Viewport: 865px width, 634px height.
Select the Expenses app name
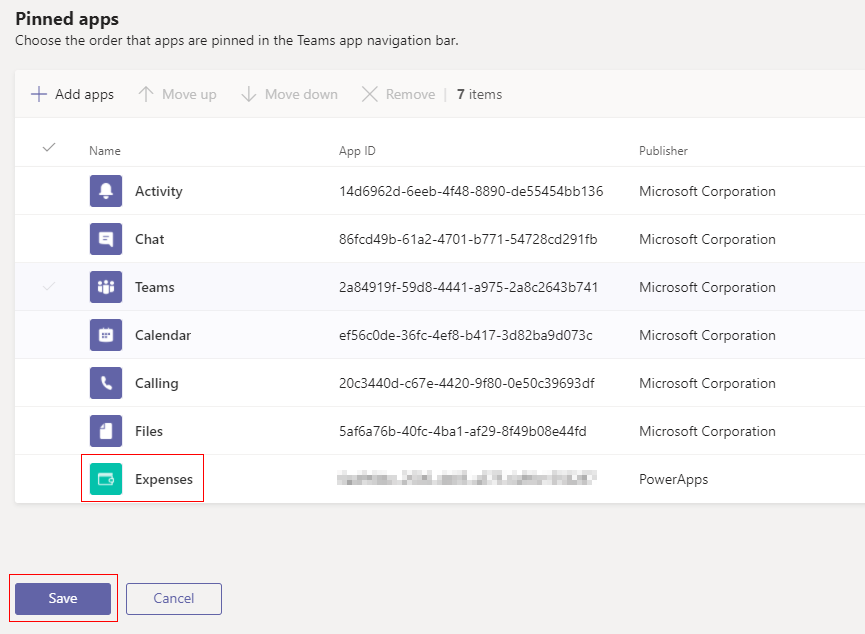[164, 480]
